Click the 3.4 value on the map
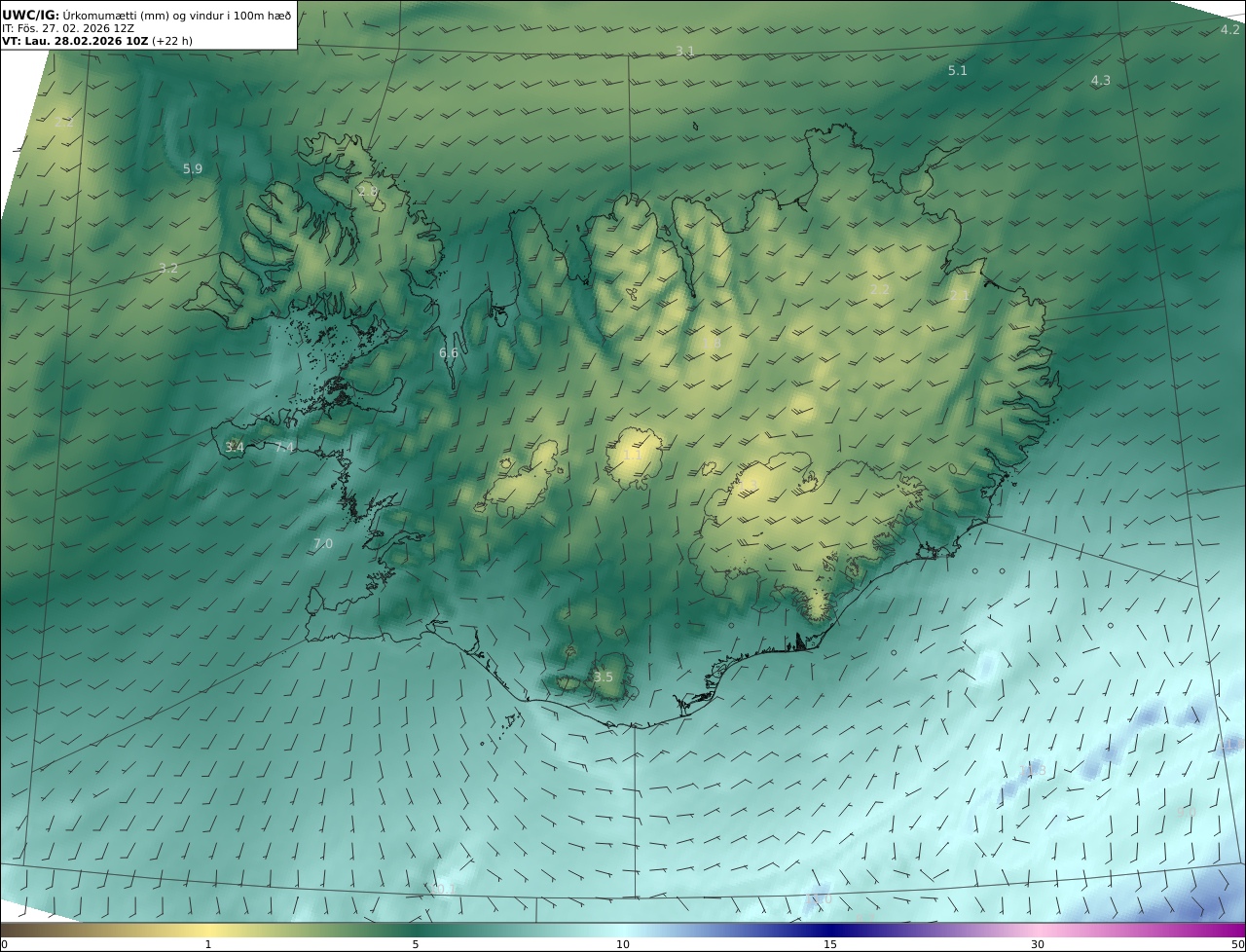 pos(235,448)
